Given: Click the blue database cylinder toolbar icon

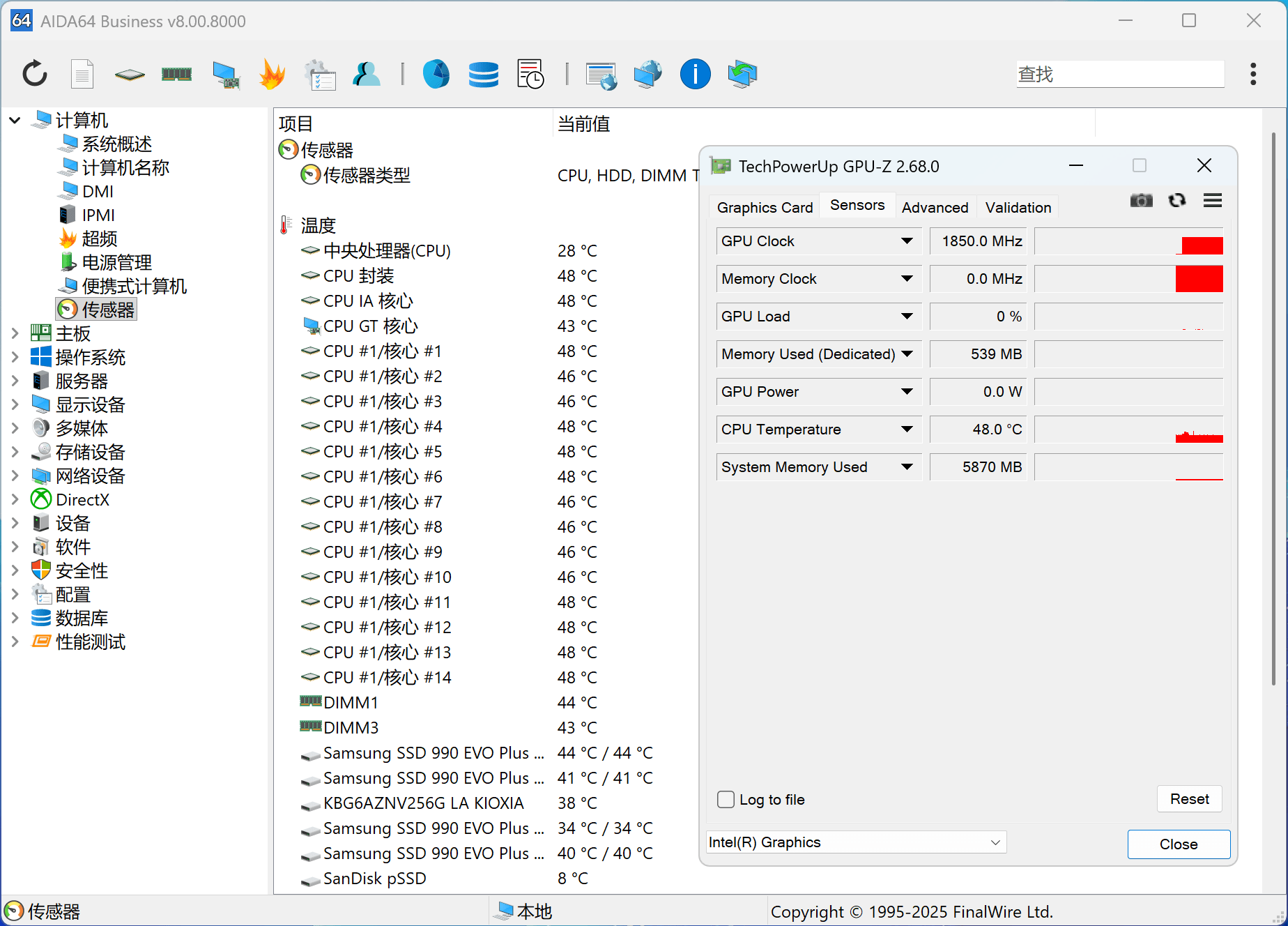Looking at the screenshot, I should tap(483, 74).
